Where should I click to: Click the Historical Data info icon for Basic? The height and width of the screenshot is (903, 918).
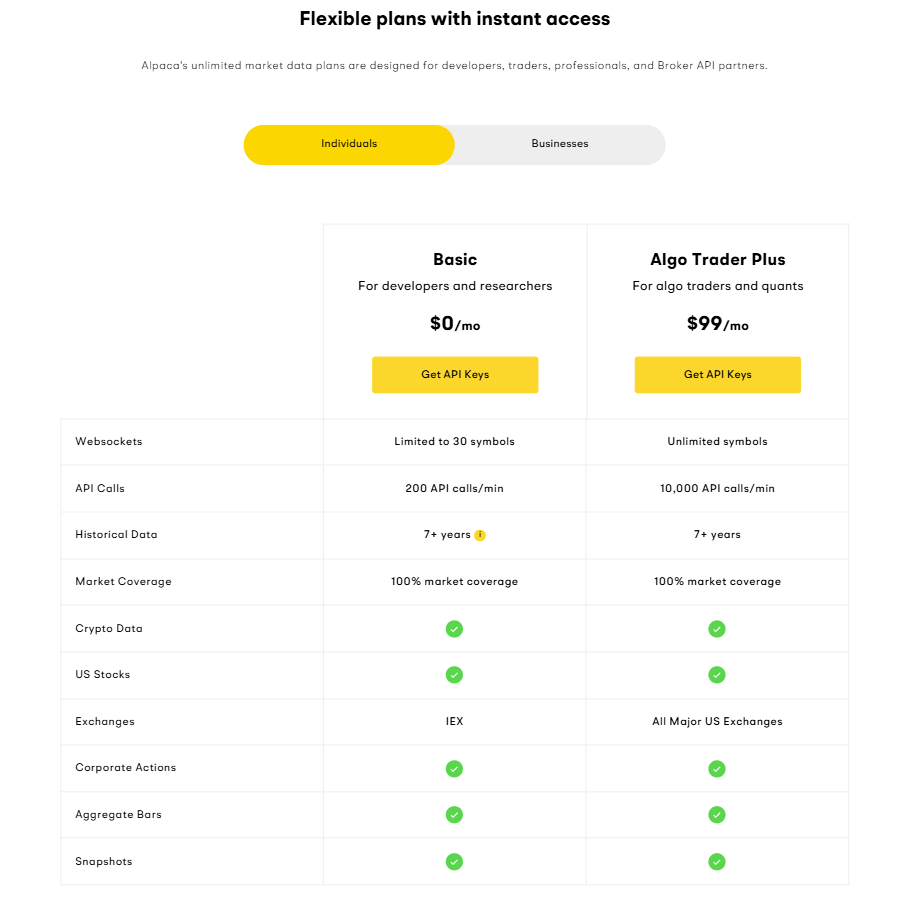click(480, 535)
